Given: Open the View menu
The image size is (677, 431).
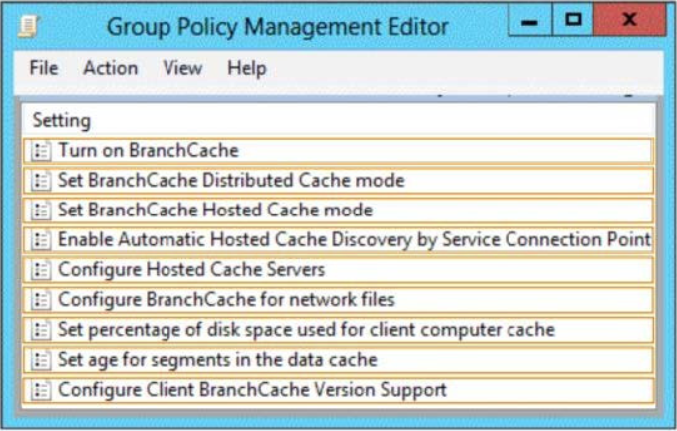Looking at the screenshot, I should pyautogui.click(x=183, y=68).
